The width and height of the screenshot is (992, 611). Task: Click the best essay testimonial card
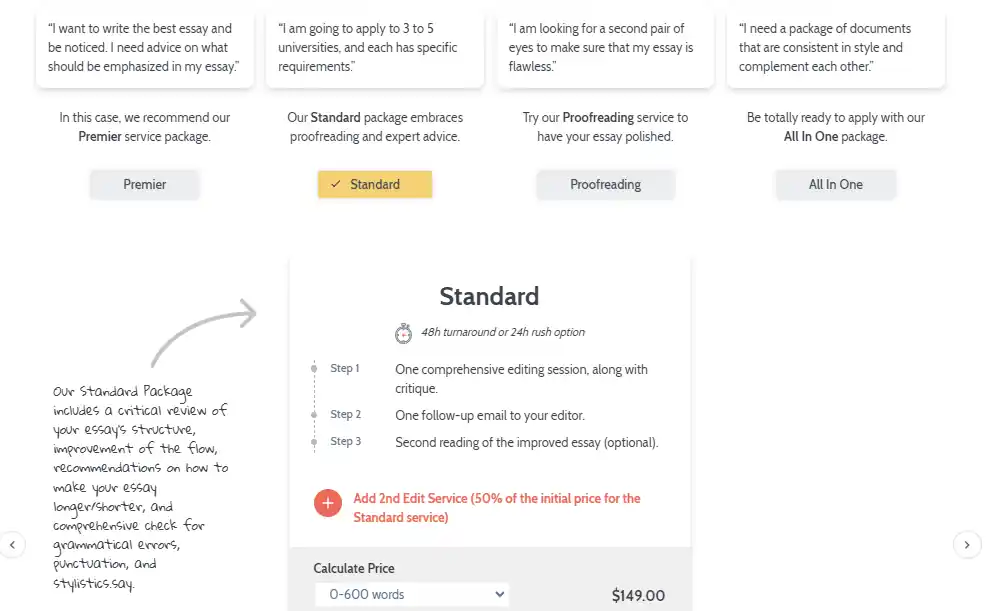[144, 47]
